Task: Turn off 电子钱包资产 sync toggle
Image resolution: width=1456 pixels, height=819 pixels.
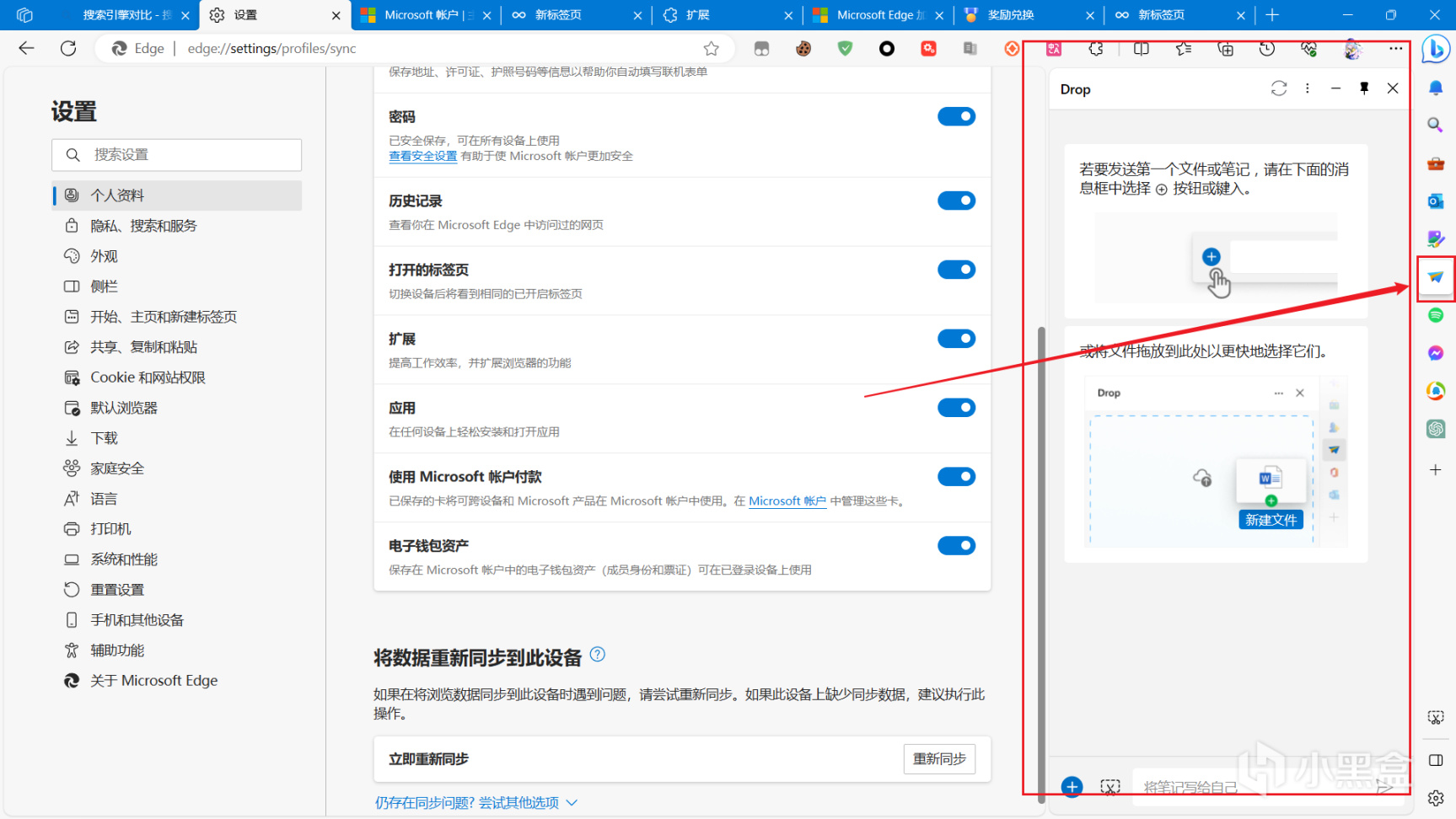Action: coord(956,546)
